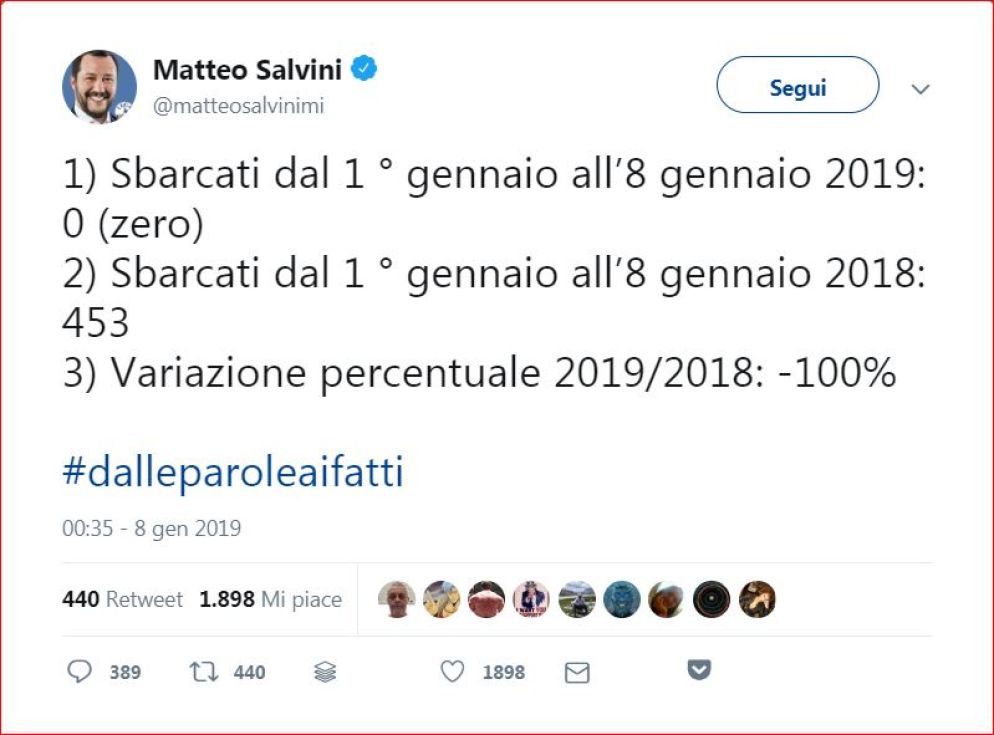The width and height of the screenshot is (994, 735).
Task: Open the 1.898 Mi piace list
Action: coord(270,599)
